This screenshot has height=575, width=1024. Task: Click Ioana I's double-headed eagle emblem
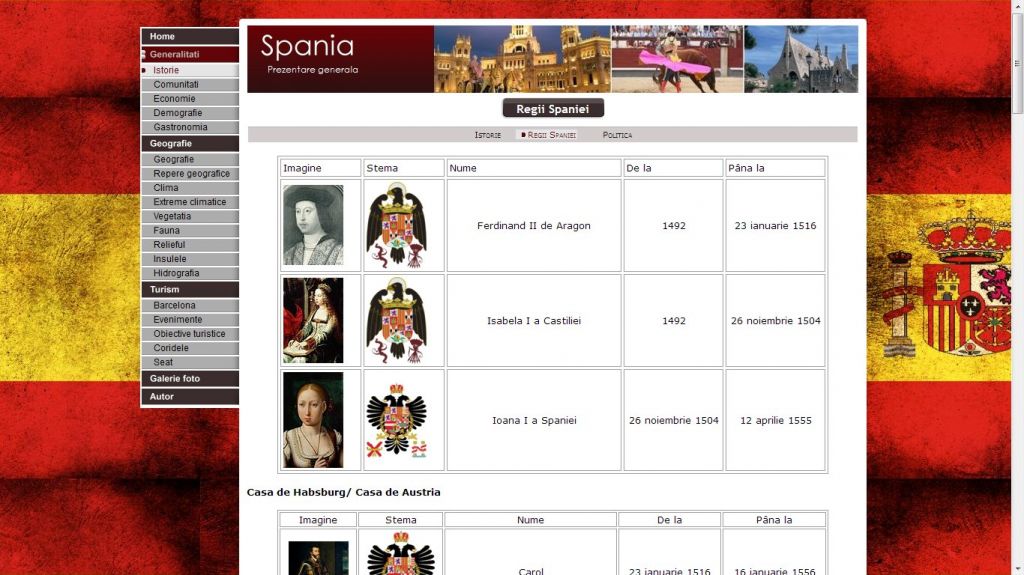click(x=396, y=420)
